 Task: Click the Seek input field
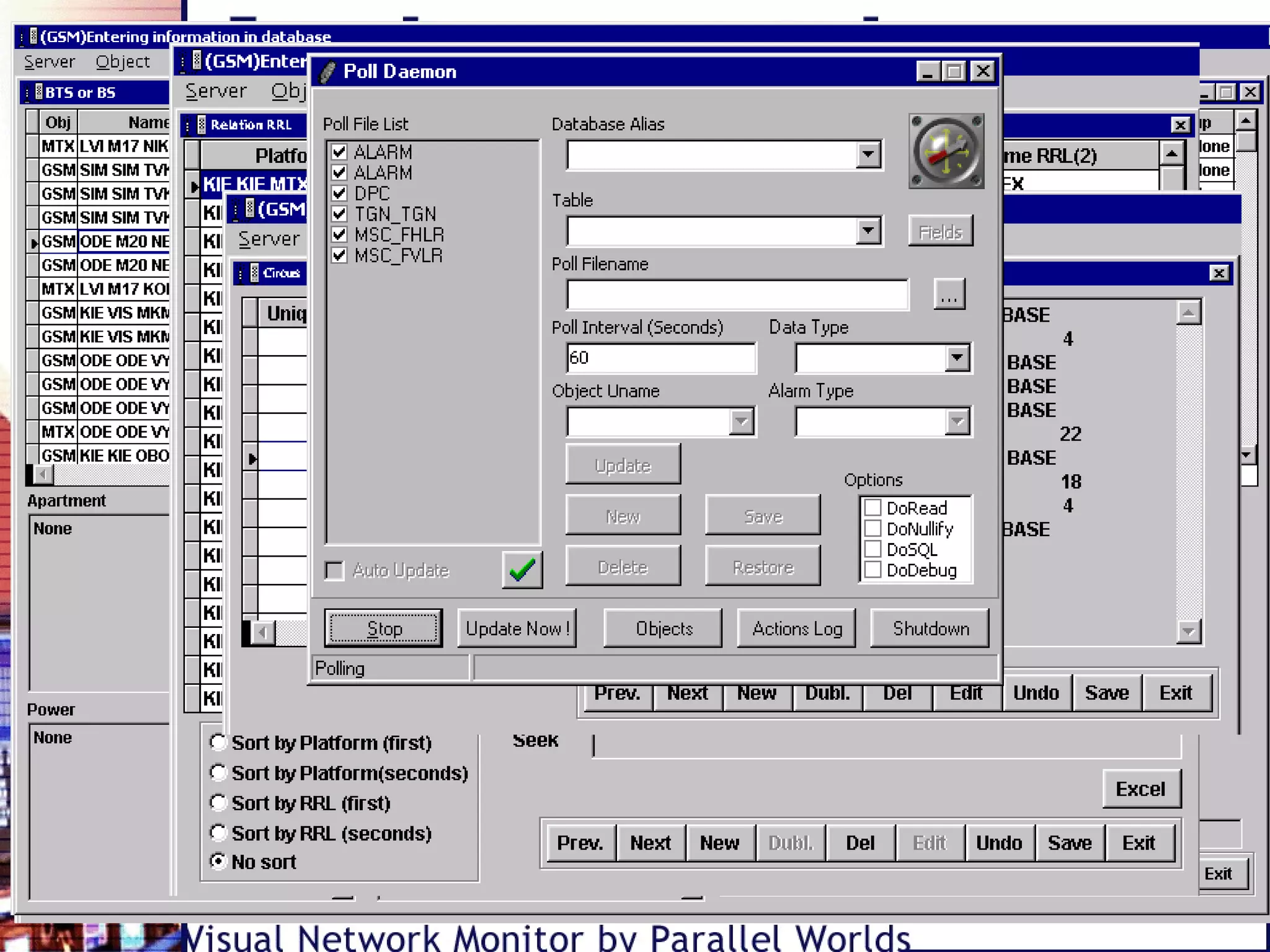coord(887,746)
